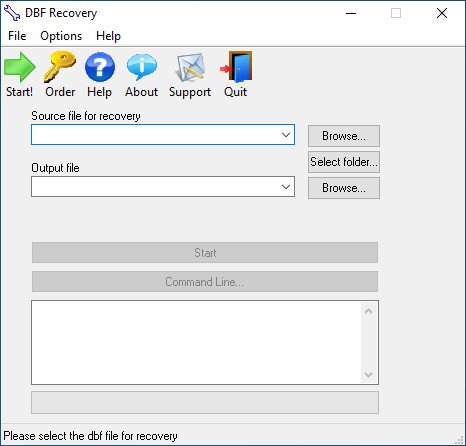Image resolution: width=466 pixels, height=446 pixels.
Task: Click the green Start! arrow icon
Action: pos(20,67)
